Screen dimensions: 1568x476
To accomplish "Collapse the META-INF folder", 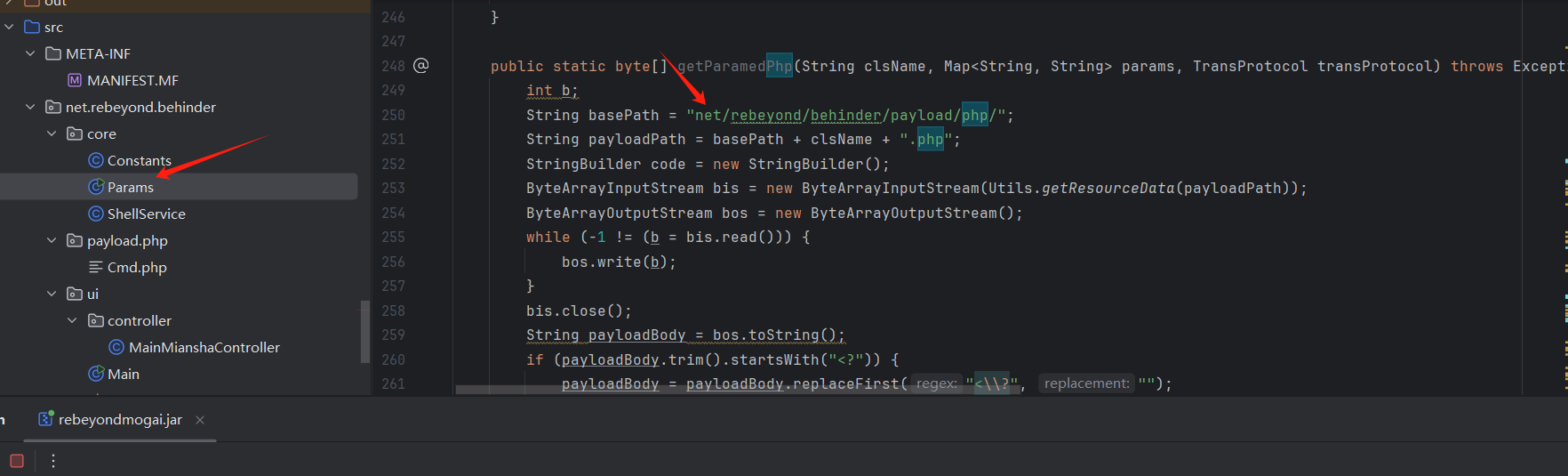I will (x=30, y=53).
